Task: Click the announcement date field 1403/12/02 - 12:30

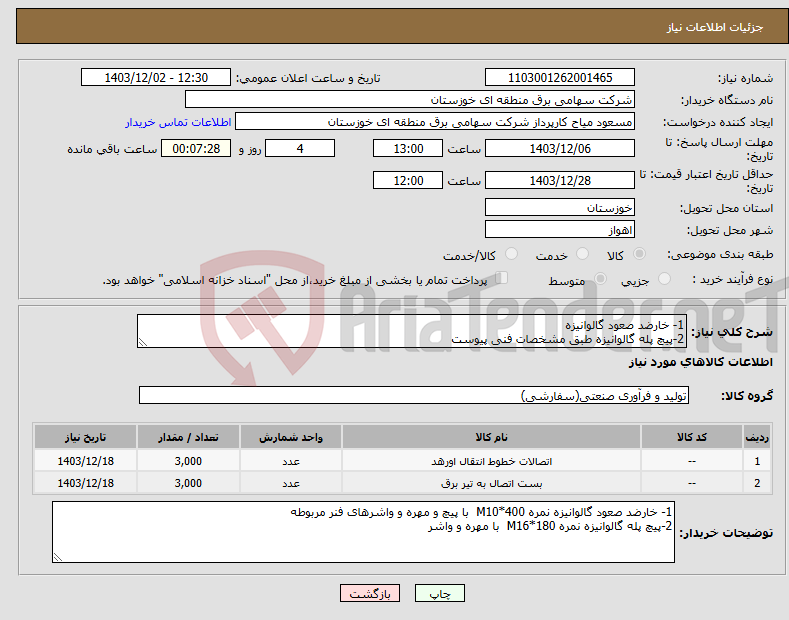Action: click(x=156, y=78)
